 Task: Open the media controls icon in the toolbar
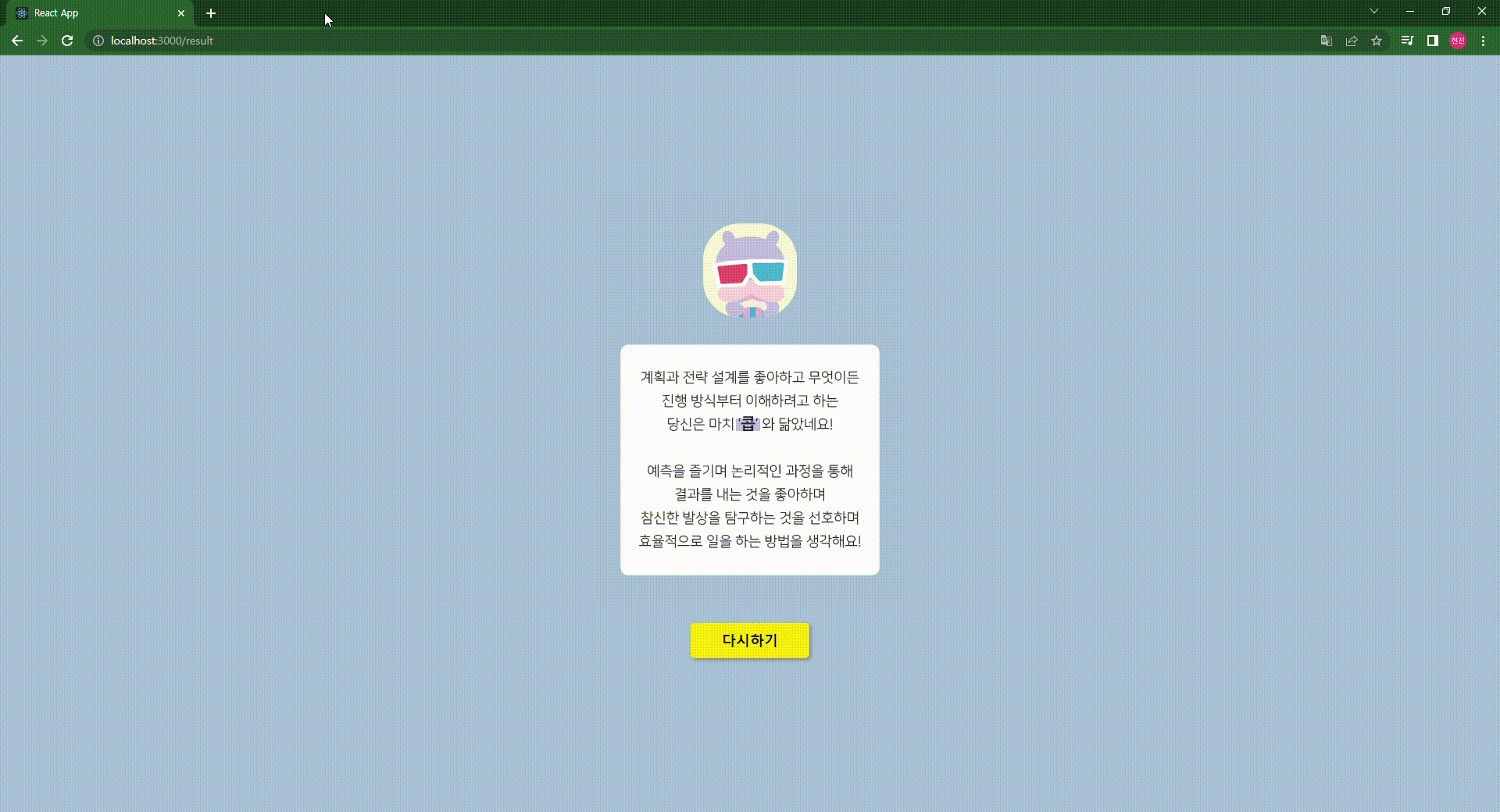pos(1407,41)
